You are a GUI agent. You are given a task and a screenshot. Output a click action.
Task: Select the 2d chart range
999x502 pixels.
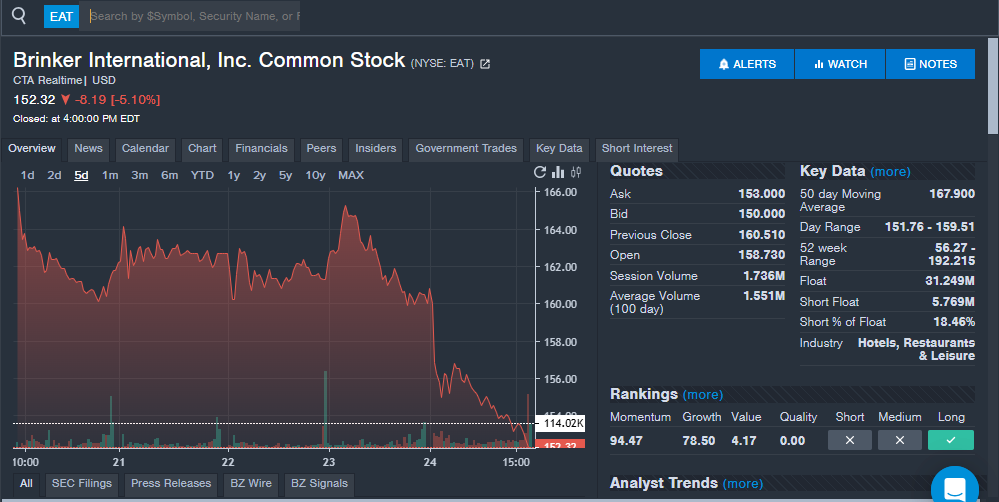(x=54, y=175)
